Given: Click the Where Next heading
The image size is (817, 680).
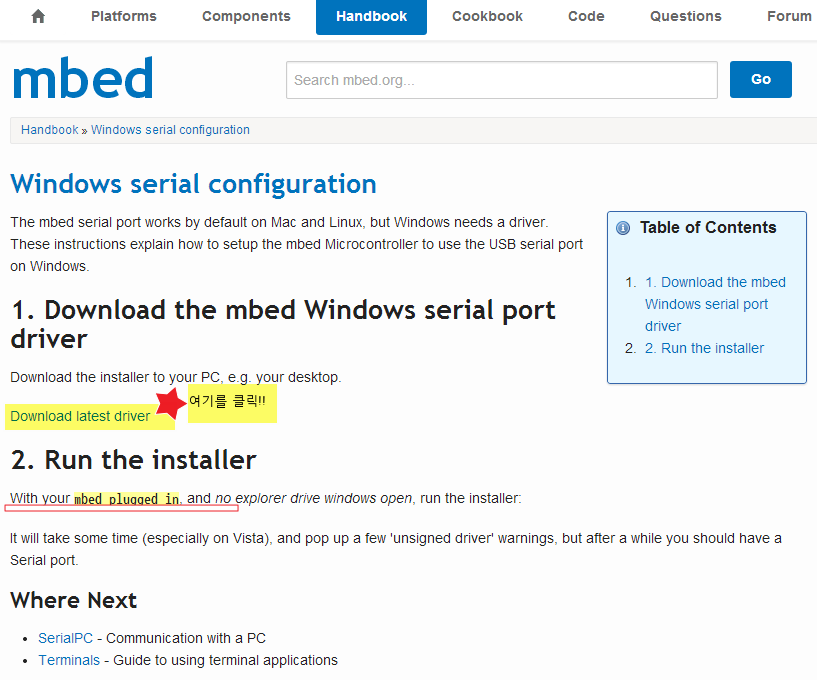Looking at the screenshot, I should coord(73,600).
